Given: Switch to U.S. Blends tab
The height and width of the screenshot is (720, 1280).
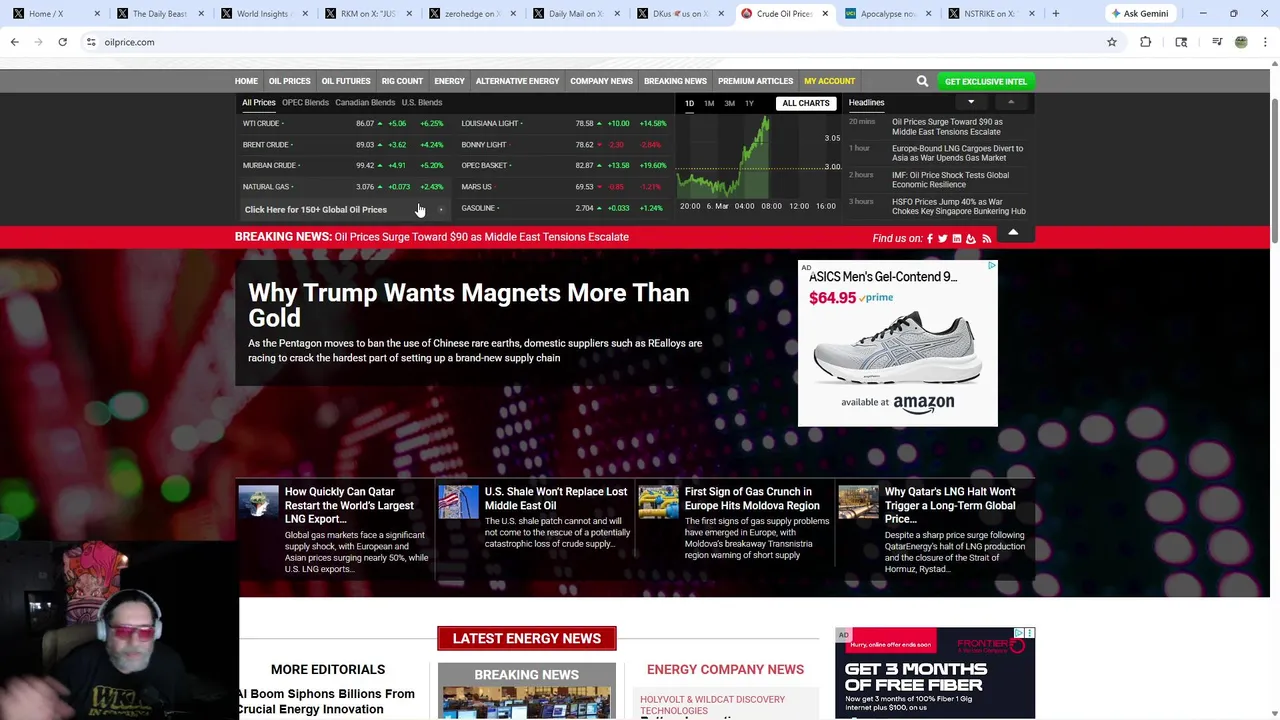Looking at the screenshot, I should (422, 102).
